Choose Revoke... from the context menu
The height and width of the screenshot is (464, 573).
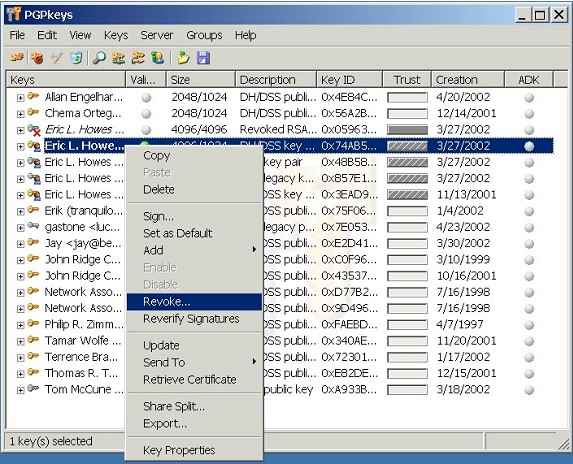pos(194,302)
